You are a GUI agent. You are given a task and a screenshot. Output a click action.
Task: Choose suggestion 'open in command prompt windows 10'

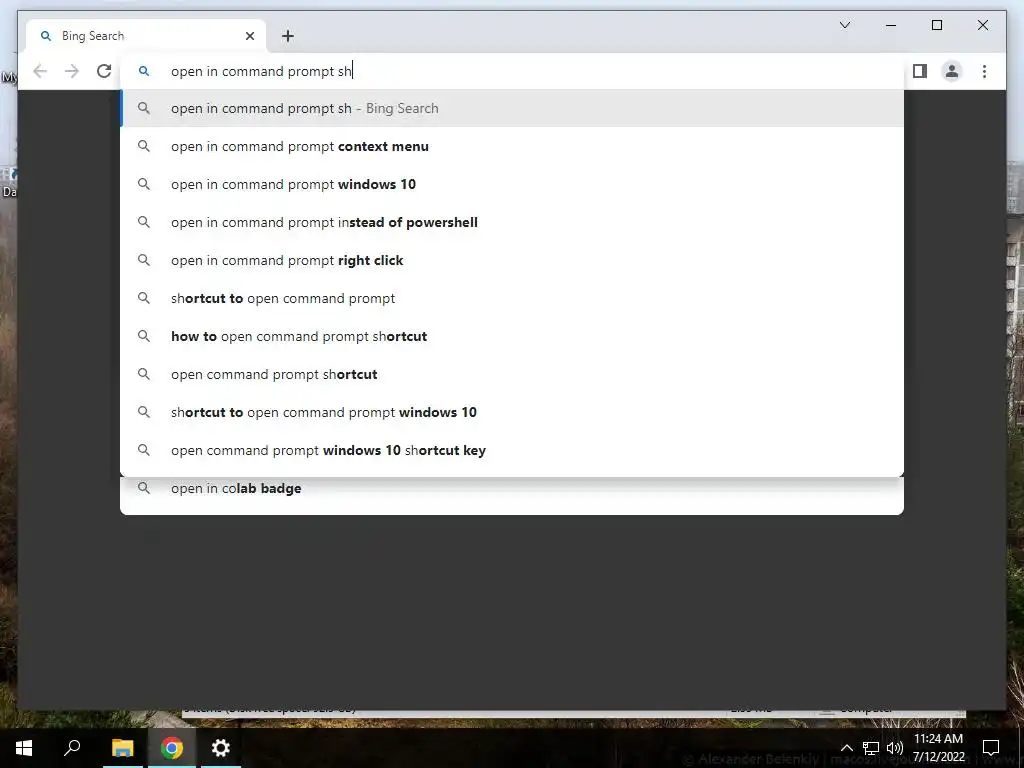[x=512, y=184]
